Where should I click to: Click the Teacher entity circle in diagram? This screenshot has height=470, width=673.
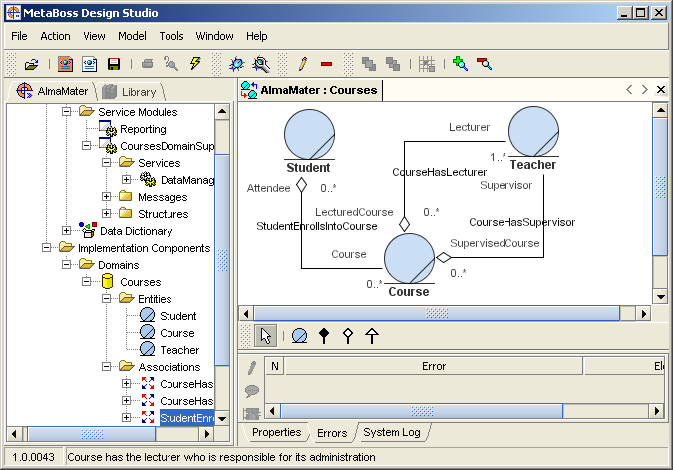click(x=534, y=131)
